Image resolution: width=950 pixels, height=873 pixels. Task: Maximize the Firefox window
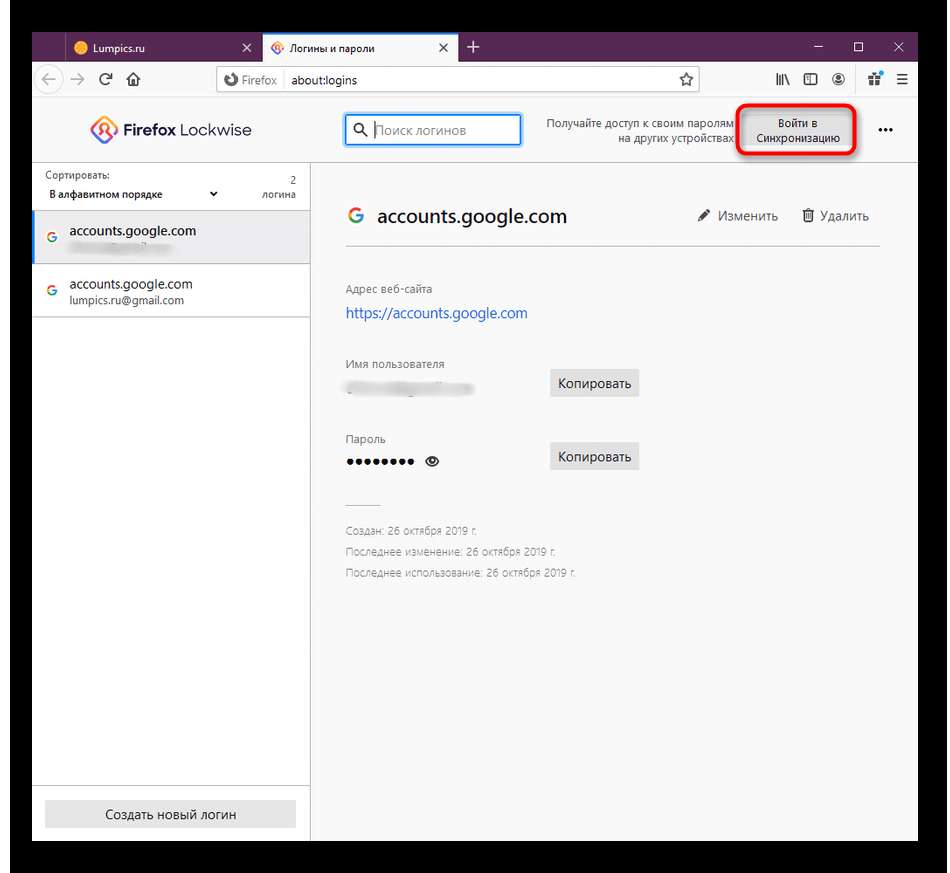(858, 47)
